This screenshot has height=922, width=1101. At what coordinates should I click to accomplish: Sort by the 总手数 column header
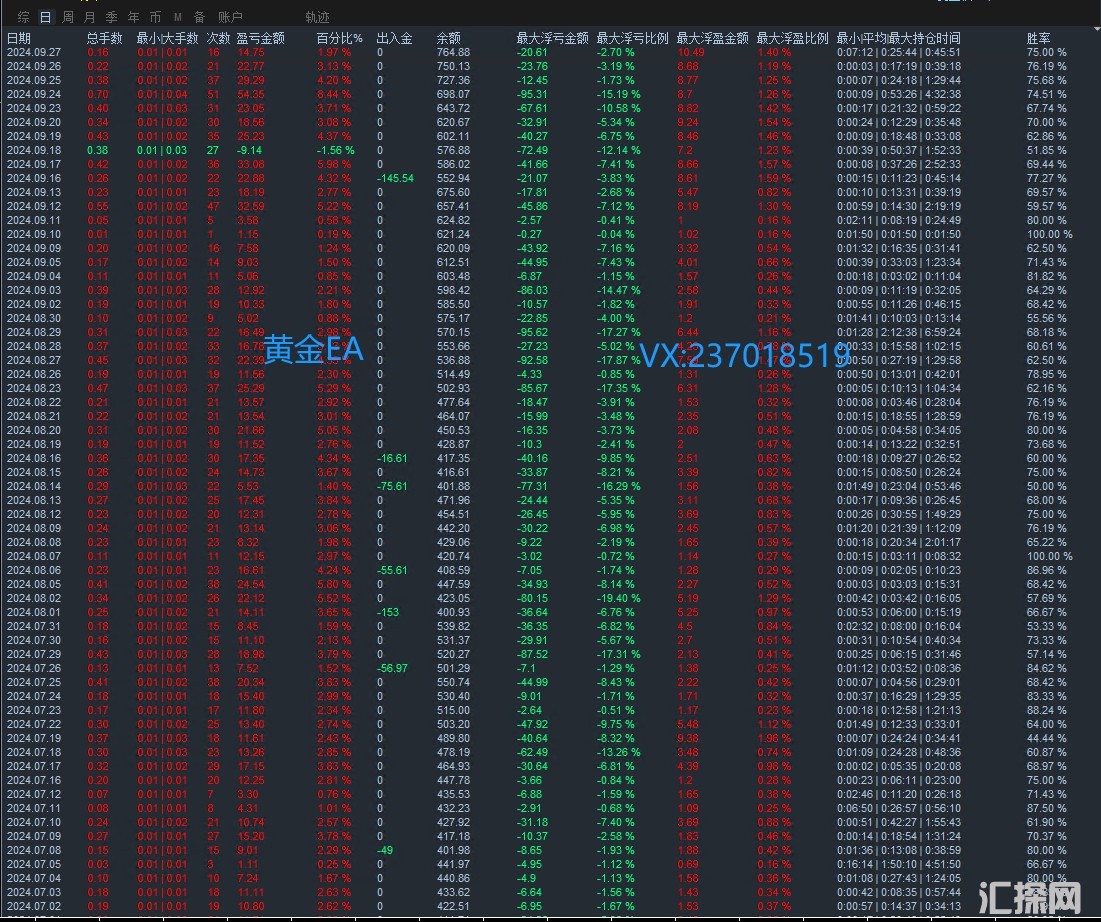point(105,38)
